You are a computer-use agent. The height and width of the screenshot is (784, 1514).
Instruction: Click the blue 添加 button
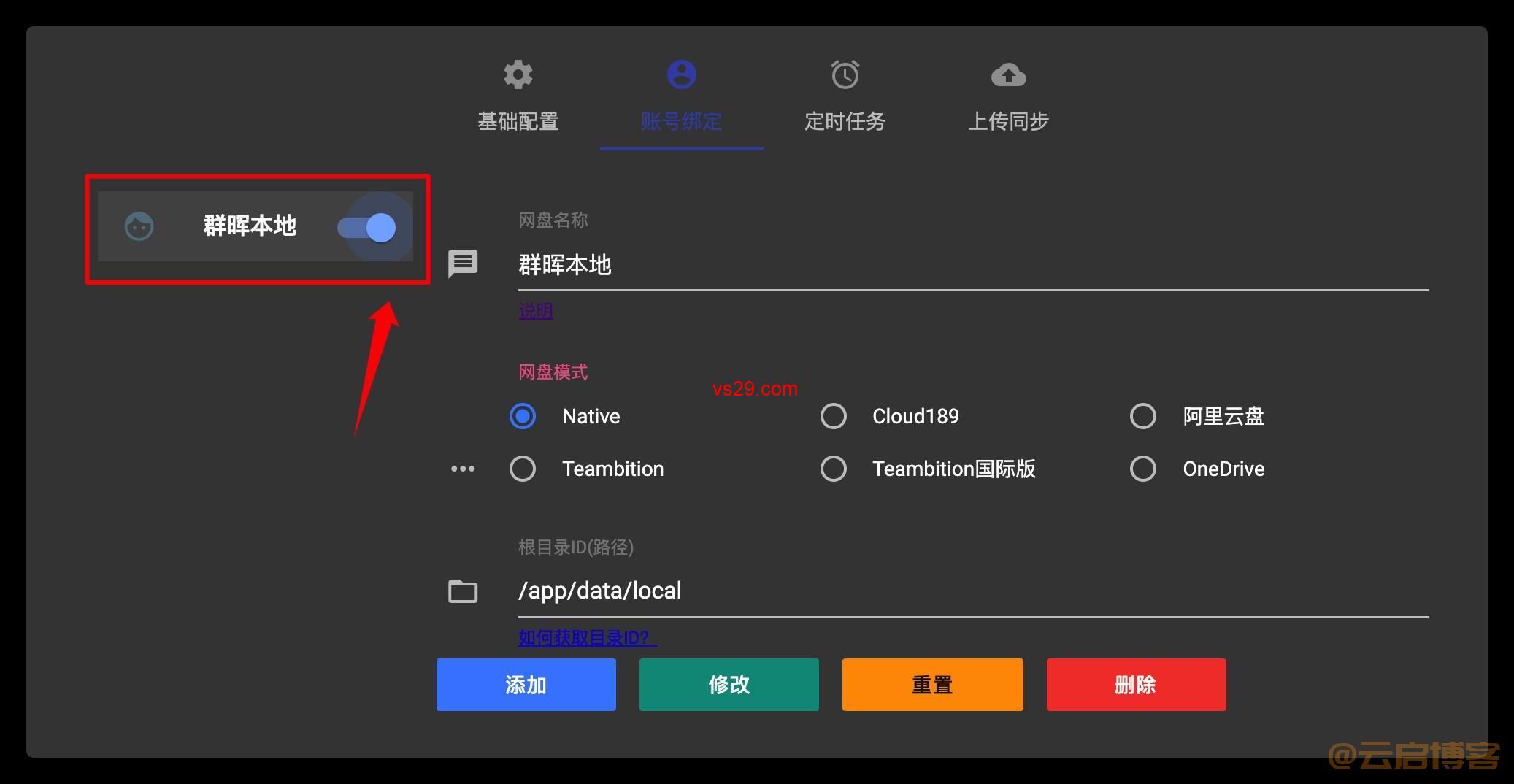point(526,685)
